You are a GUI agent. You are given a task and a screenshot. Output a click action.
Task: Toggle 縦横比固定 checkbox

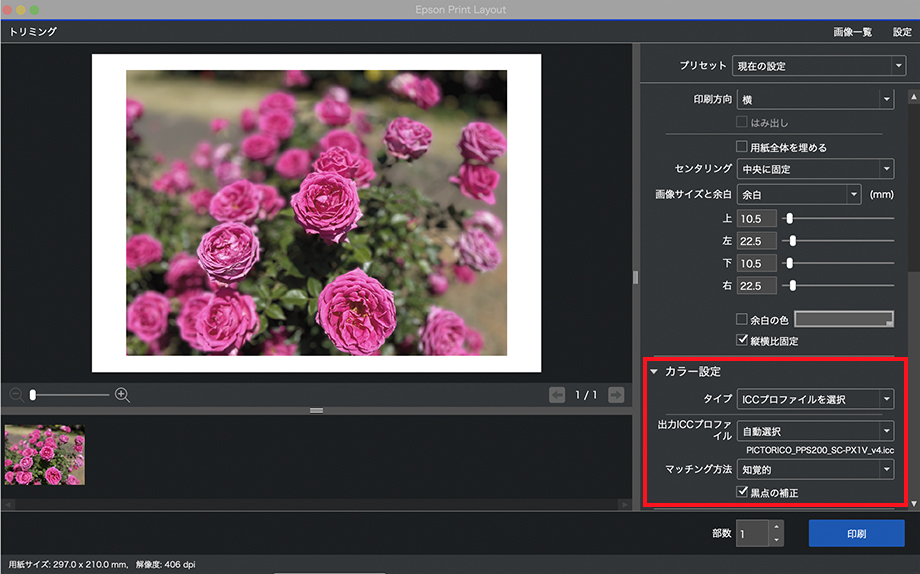click(742, 341)
